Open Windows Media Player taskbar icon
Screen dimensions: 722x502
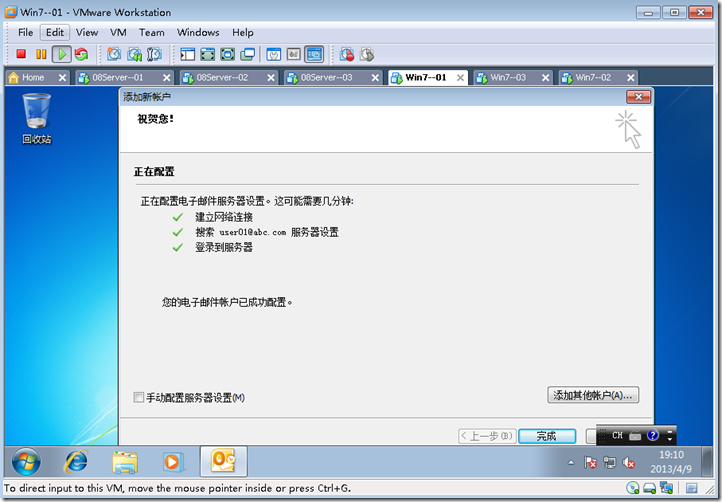click(x=173, y=462)
